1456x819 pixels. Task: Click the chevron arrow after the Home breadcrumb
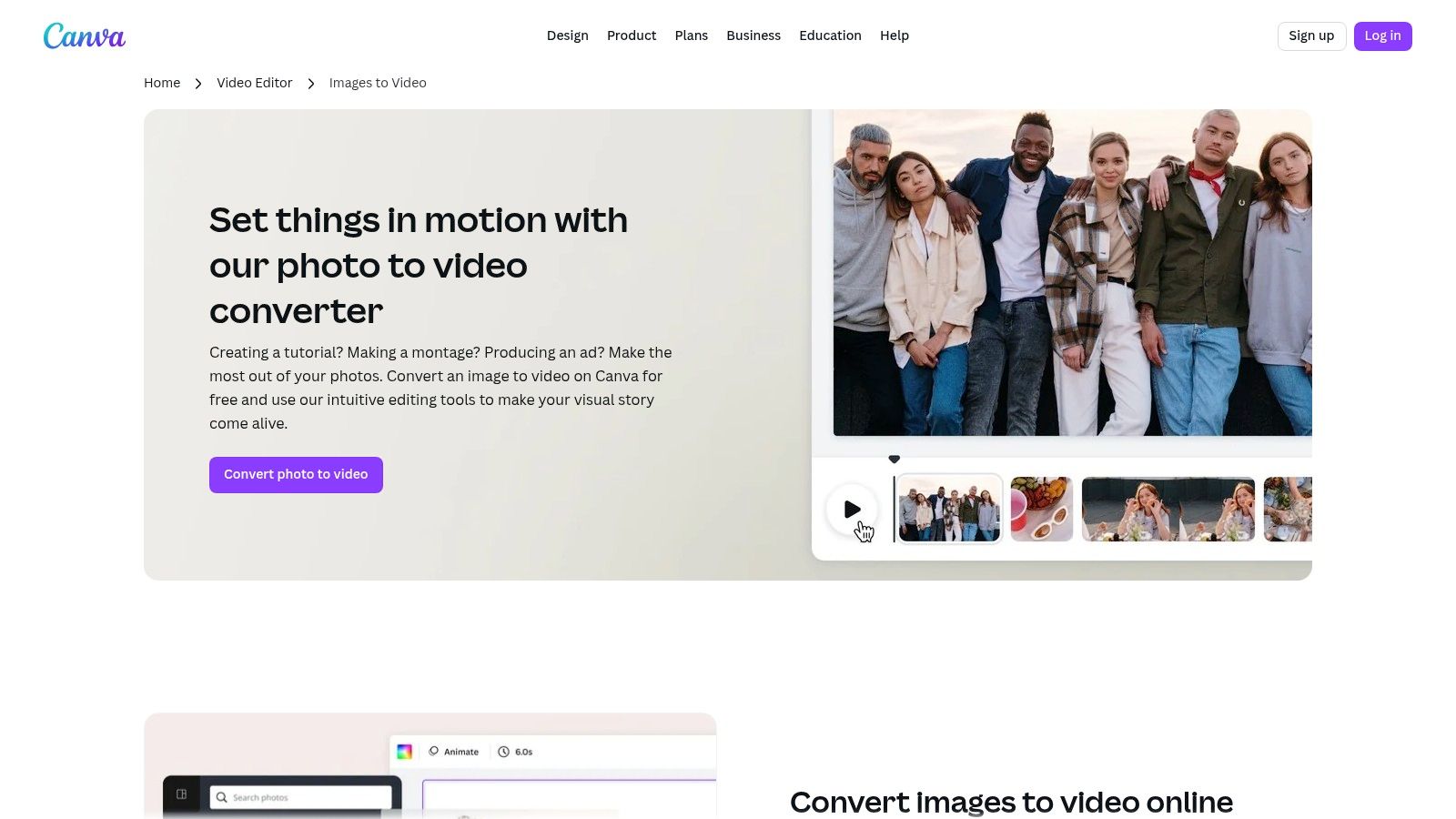(x=198, y=83)
